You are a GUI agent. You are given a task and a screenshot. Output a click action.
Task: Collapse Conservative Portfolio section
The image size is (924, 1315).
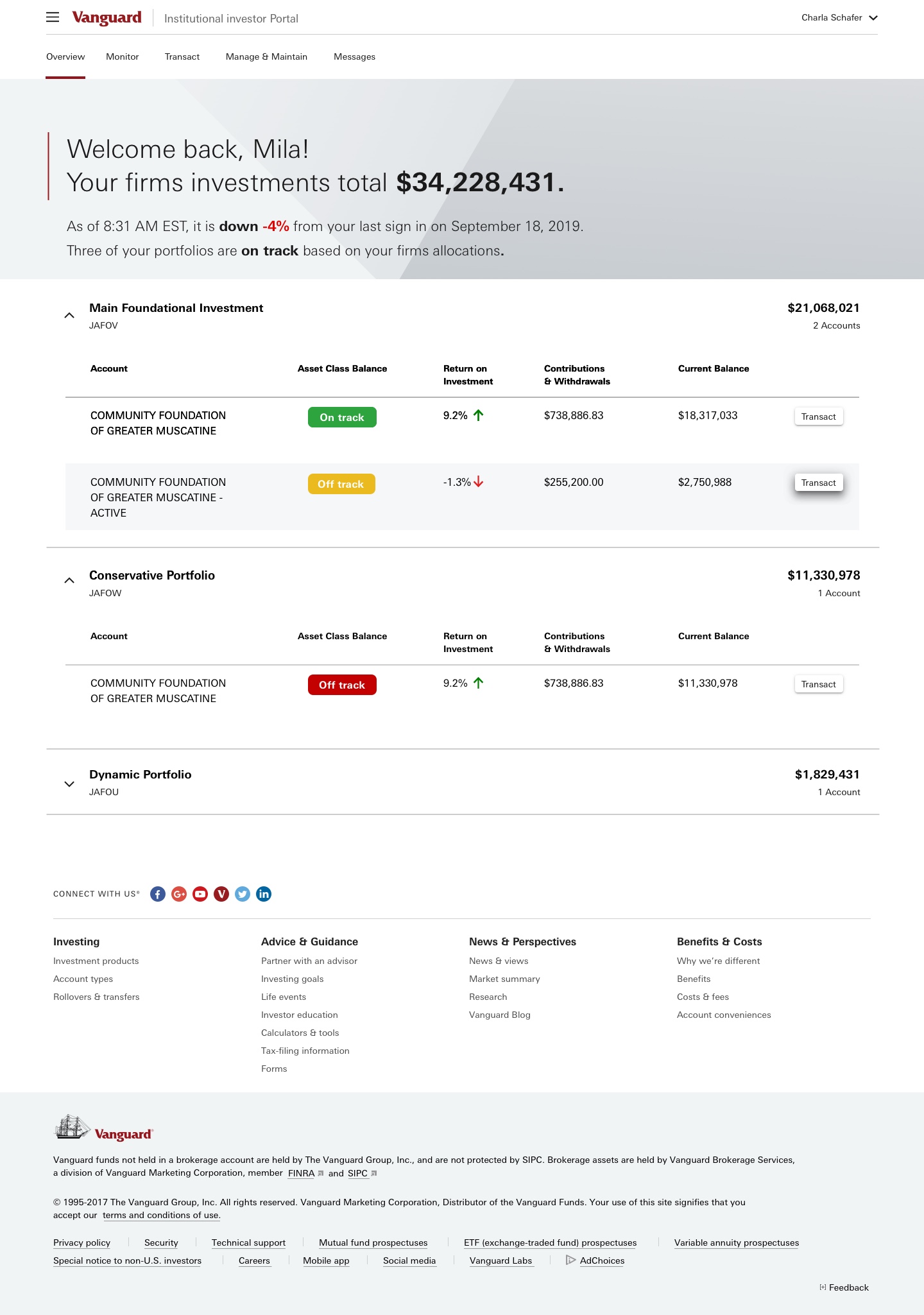coord(69,580)
